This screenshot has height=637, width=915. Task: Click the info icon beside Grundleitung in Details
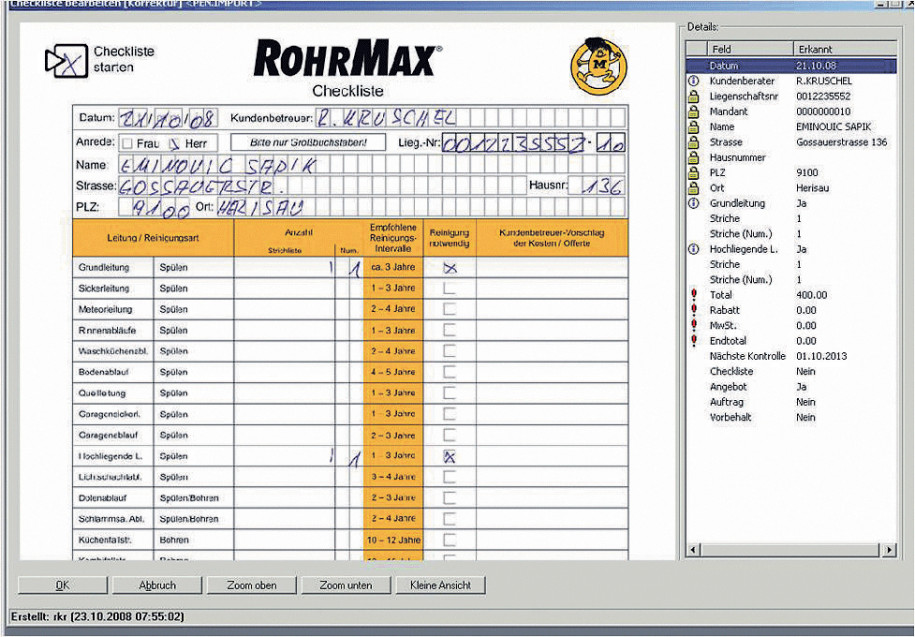(x=693, y=203)
